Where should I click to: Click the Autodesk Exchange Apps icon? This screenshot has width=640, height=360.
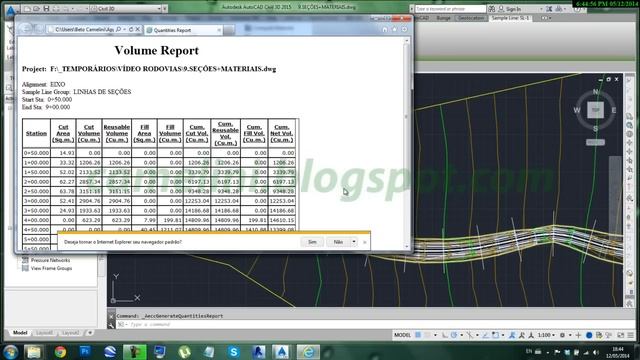(549, 9)
